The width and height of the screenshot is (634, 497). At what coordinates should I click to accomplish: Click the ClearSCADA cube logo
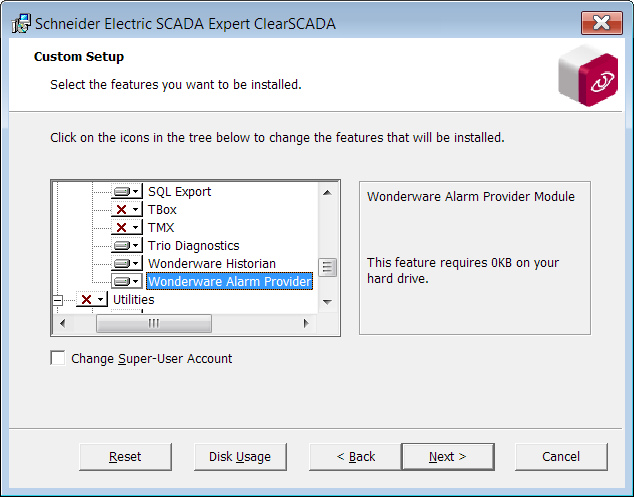tap(588, 76)
